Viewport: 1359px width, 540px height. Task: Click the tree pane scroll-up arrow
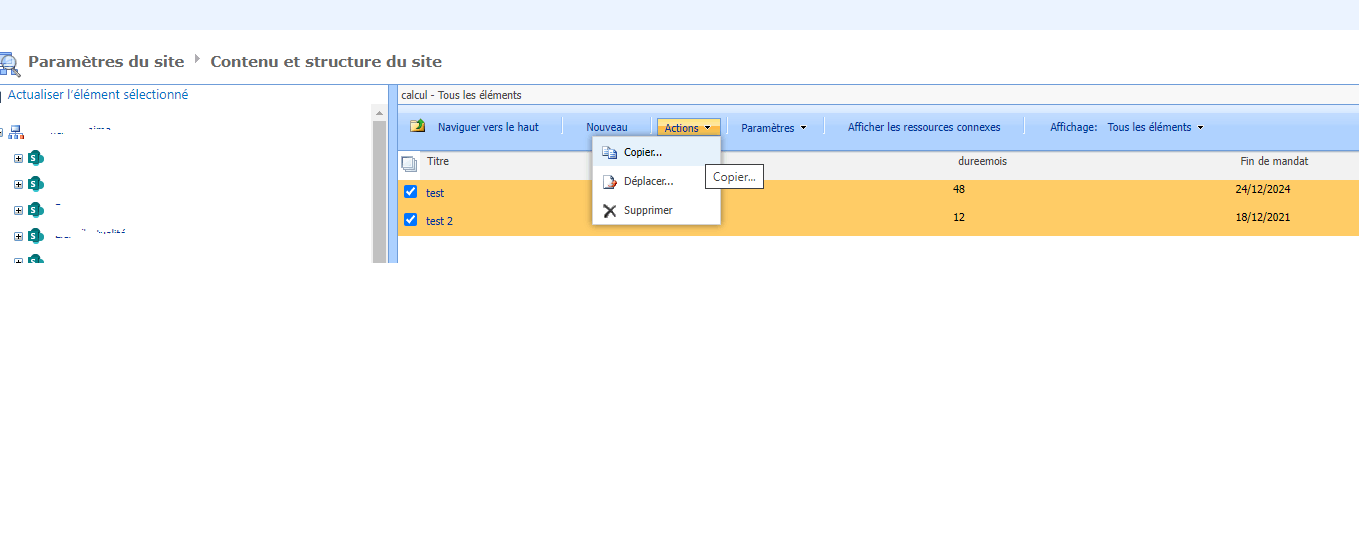point(379,113)
